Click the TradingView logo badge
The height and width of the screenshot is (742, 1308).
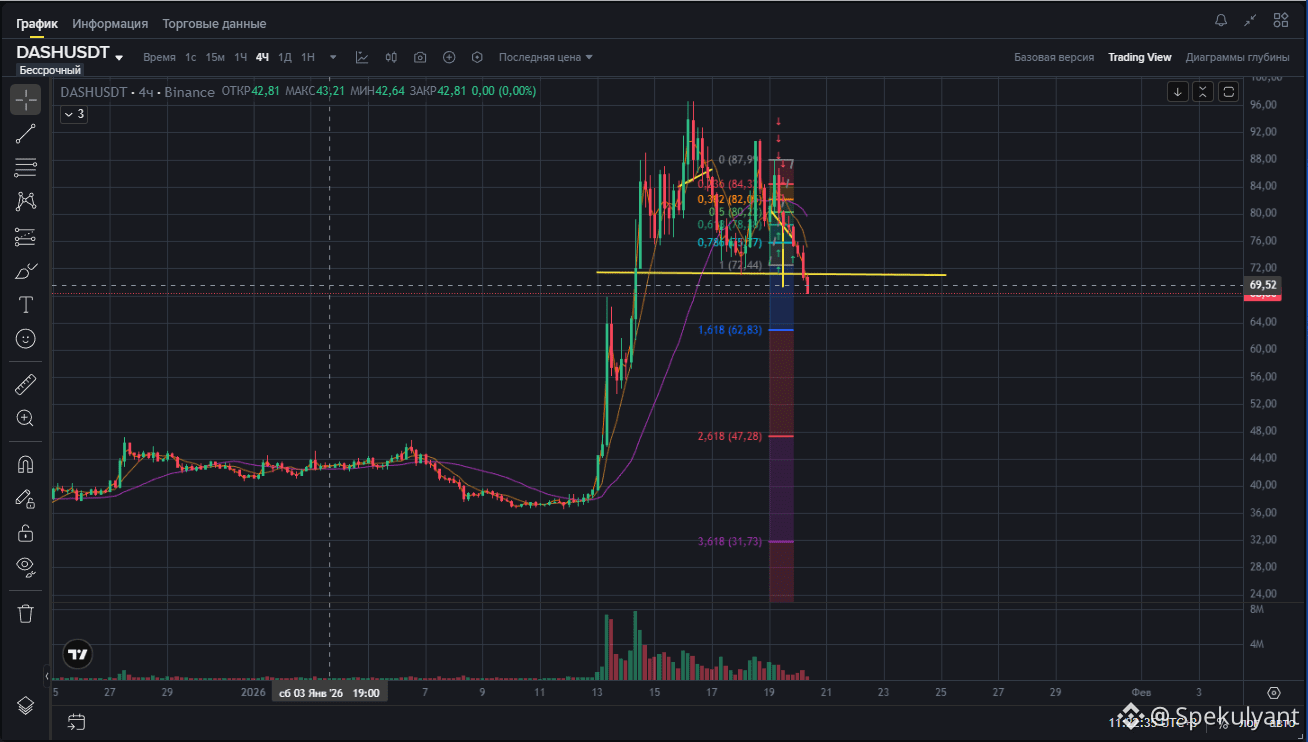tap(77, 655)
